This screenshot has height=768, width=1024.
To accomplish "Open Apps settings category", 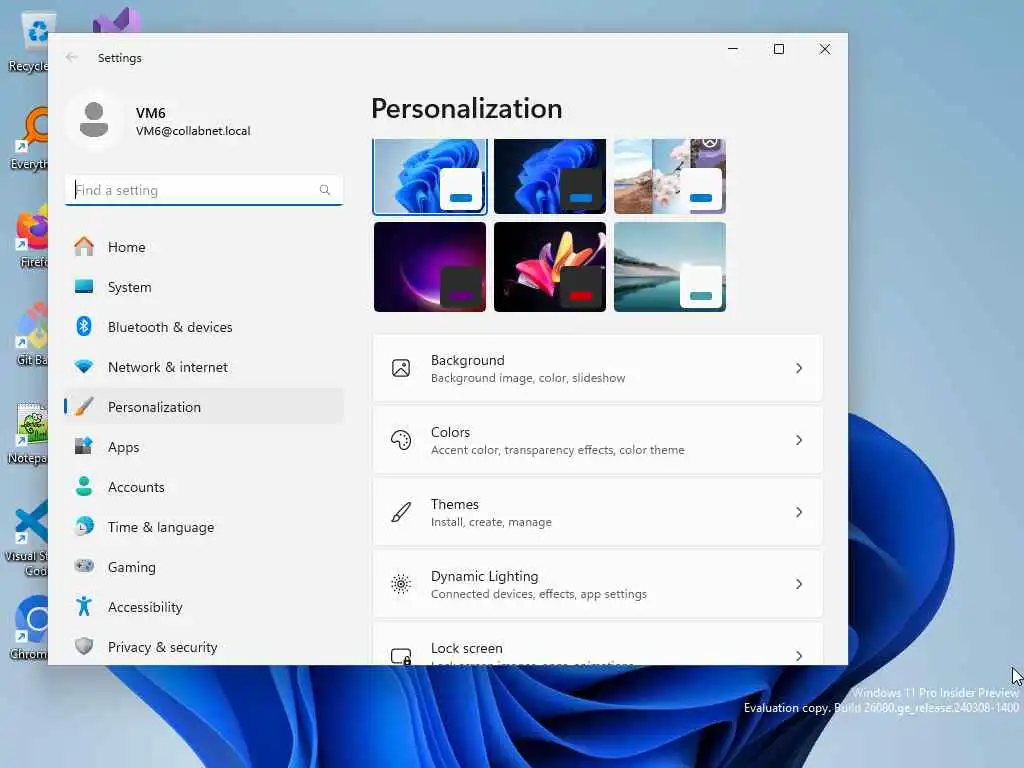I will 204,447.
